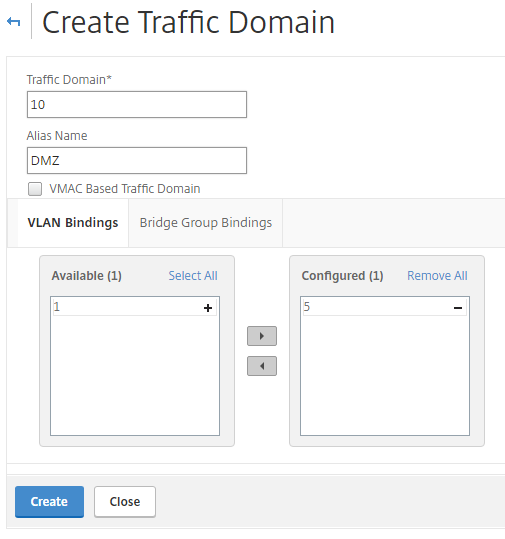Enable VMAC Based Traffic Domain checkbox
This screenshot has height=539, width=505.
coord(35,189)
